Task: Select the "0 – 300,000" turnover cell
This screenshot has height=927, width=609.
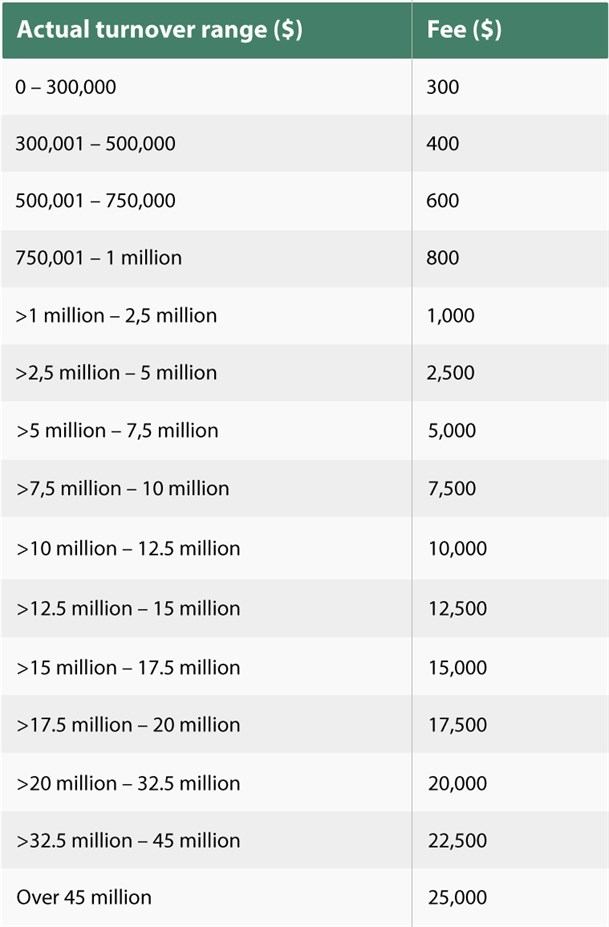Action: [x=66, y=87]
